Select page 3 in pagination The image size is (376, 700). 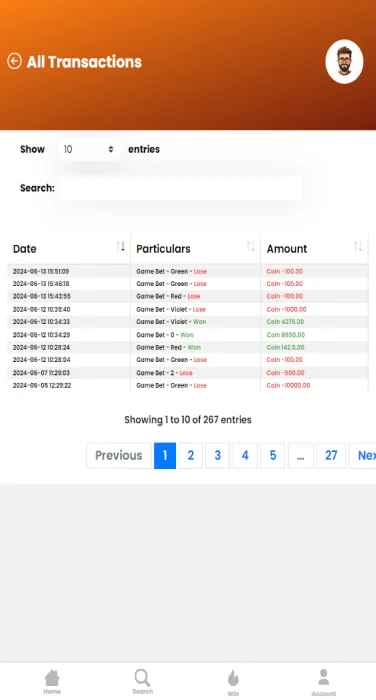[x=217, y=455]
